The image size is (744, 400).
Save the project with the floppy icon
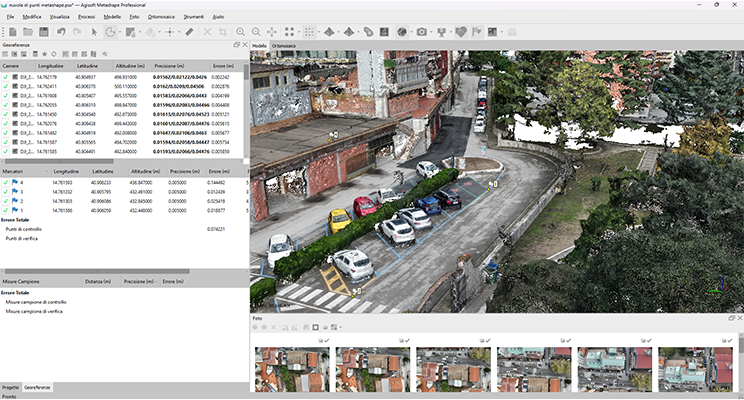click(x=44, y=32)
